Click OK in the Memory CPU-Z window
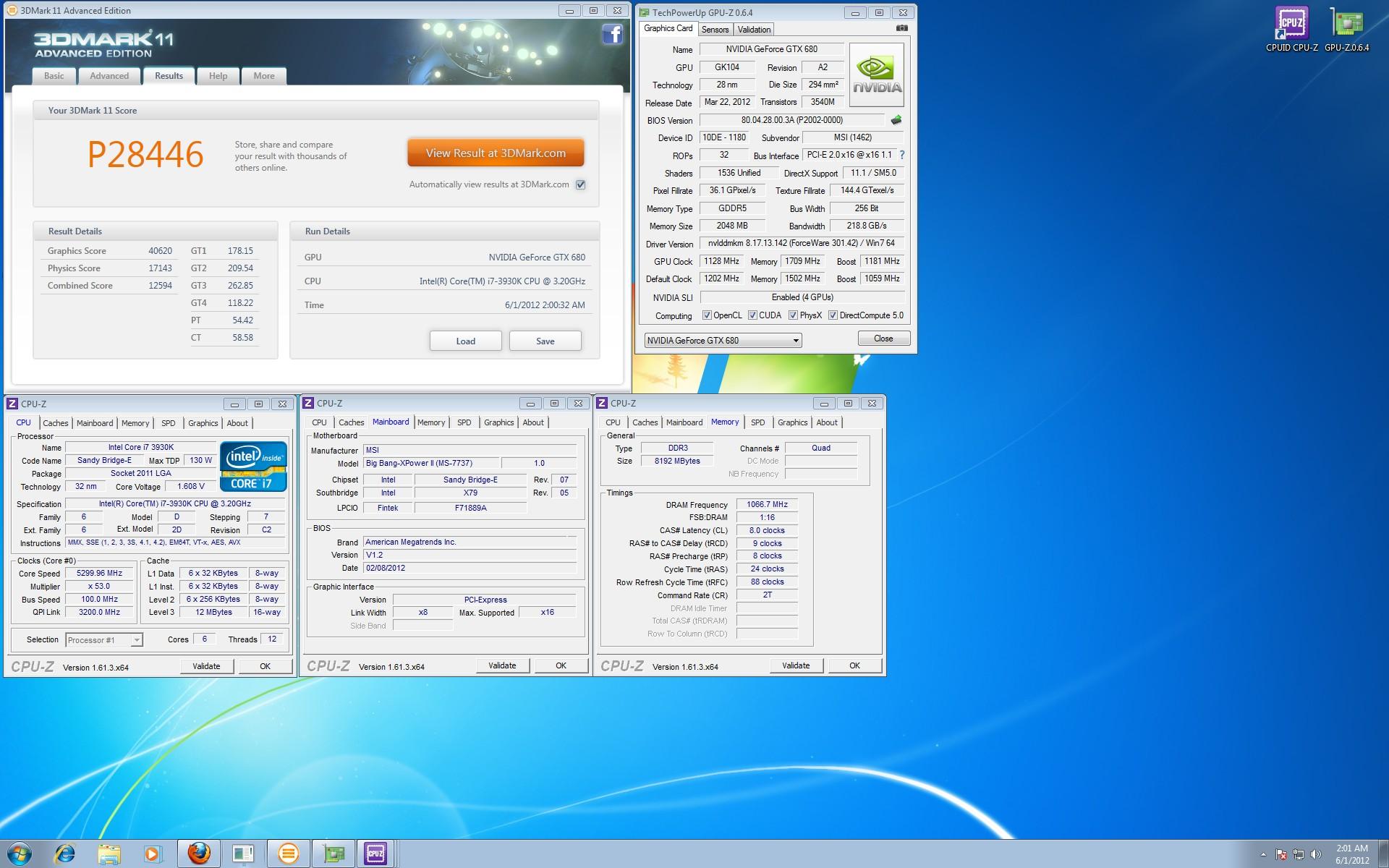Viewport: 1389px width, 868px height. coord(854,665)
